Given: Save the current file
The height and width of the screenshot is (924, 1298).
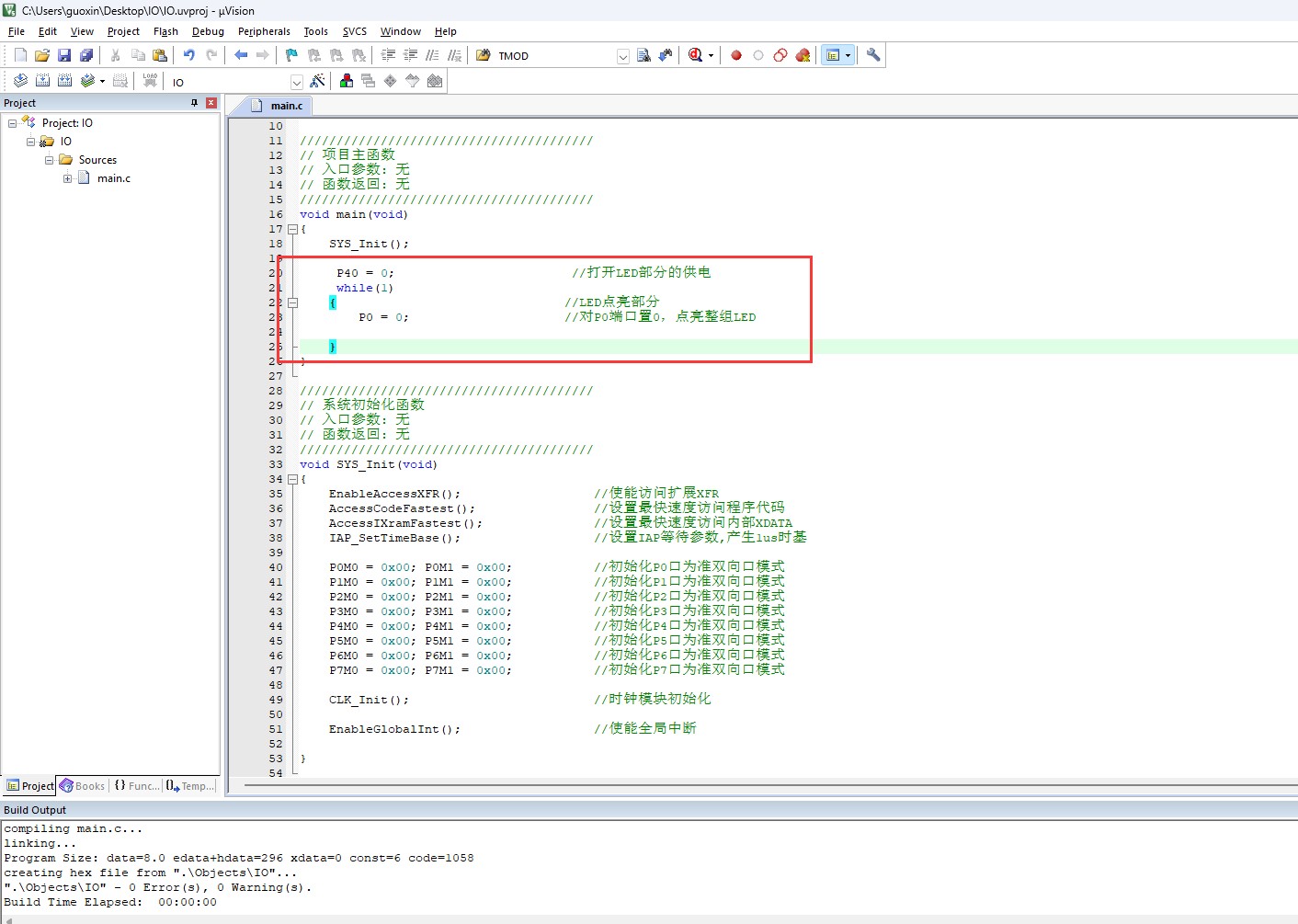Looking at the screenshot, I should [64, 55].
